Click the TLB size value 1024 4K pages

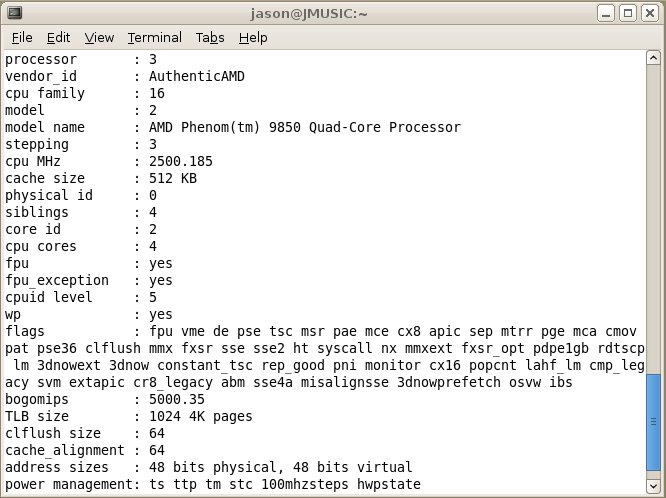coord(200,416)
